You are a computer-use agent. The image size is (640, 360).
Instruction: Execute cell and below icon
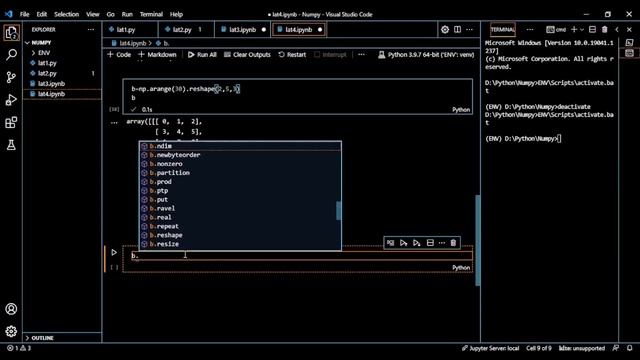coord(417,243)
